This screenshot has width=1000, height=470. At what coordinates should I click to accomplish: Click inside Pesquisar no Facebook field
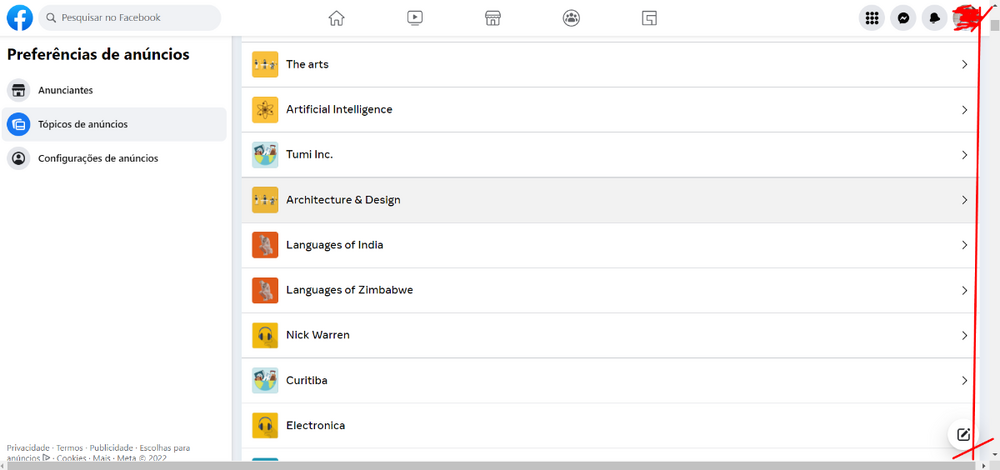[129, 18]
